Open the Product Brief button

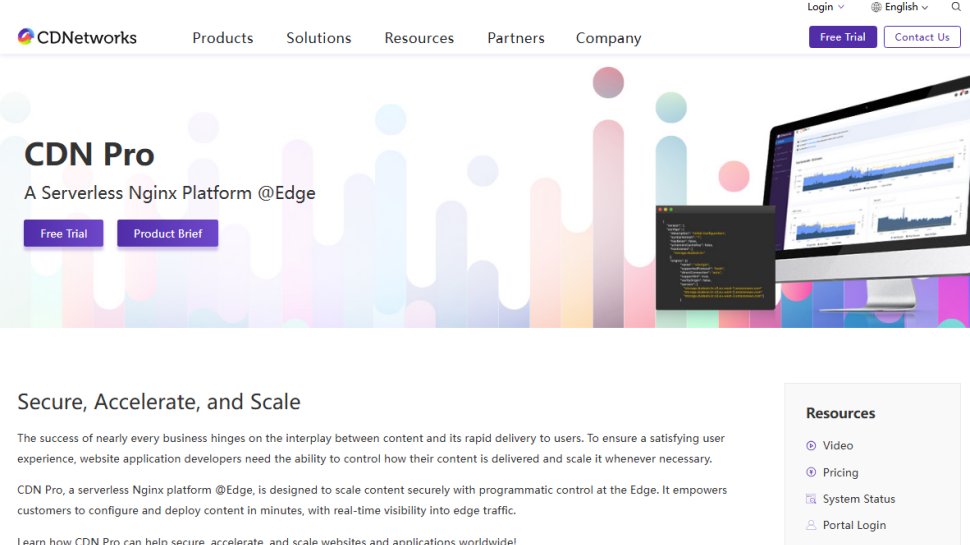pos(168,233)
